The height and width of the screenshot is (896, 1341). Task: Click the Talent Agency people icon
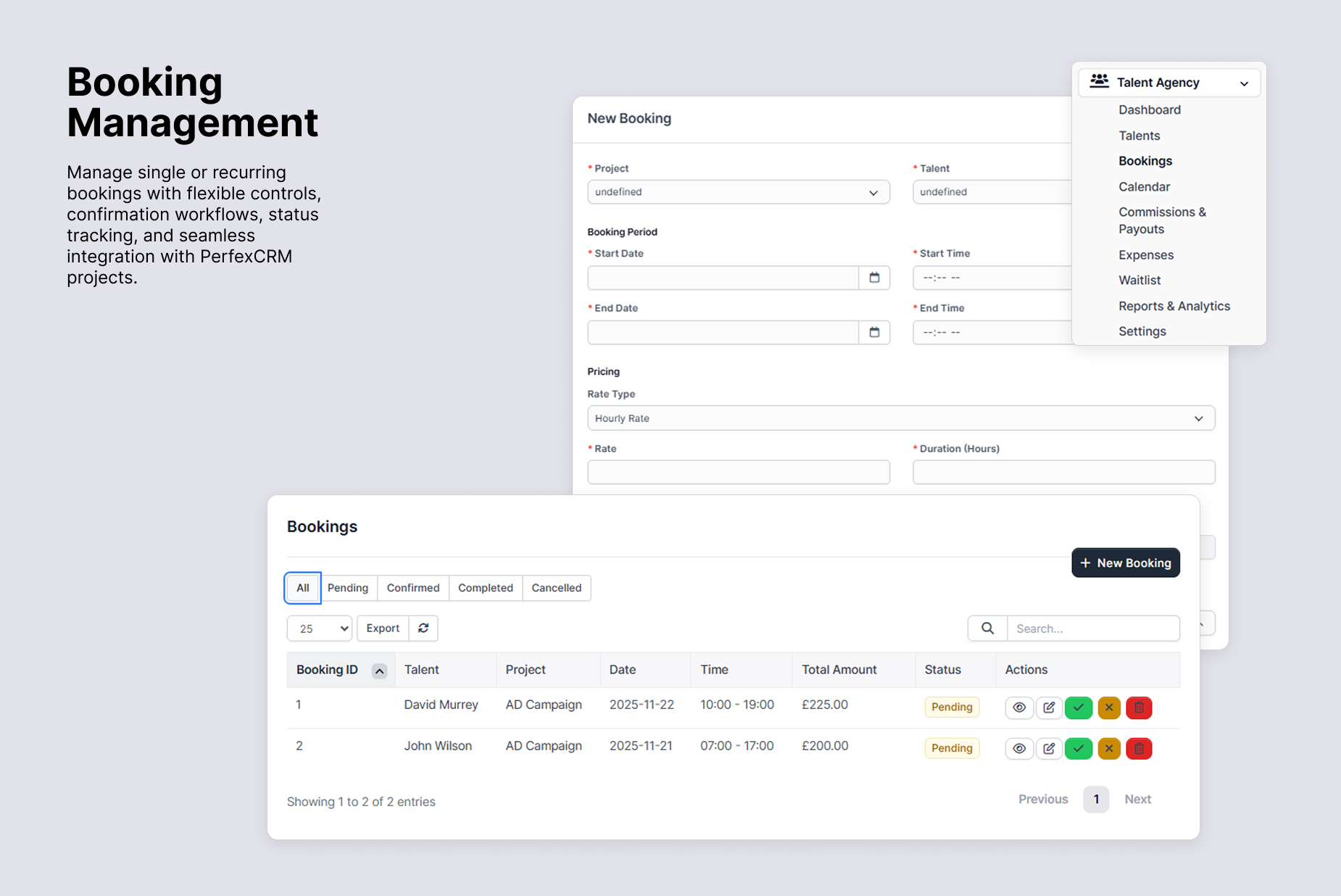coord(1100,81)
